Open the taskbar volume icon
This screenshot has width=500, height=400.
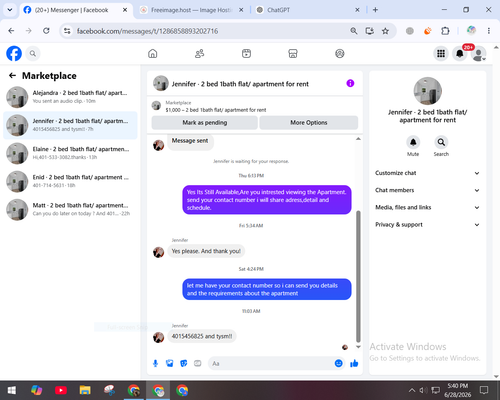[x=423, y=390]
